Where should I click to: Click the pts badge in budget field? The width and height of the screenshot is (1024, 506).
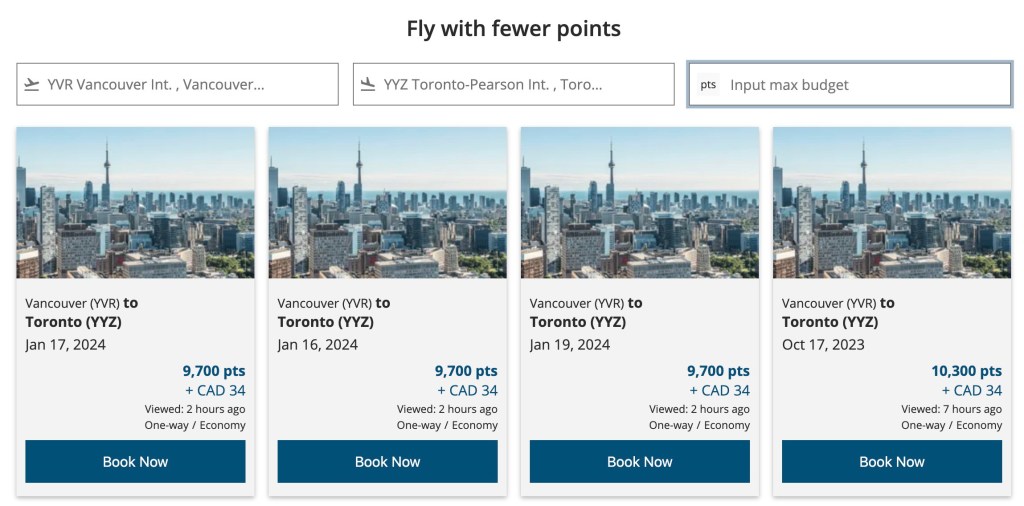(x=708, y=85)
